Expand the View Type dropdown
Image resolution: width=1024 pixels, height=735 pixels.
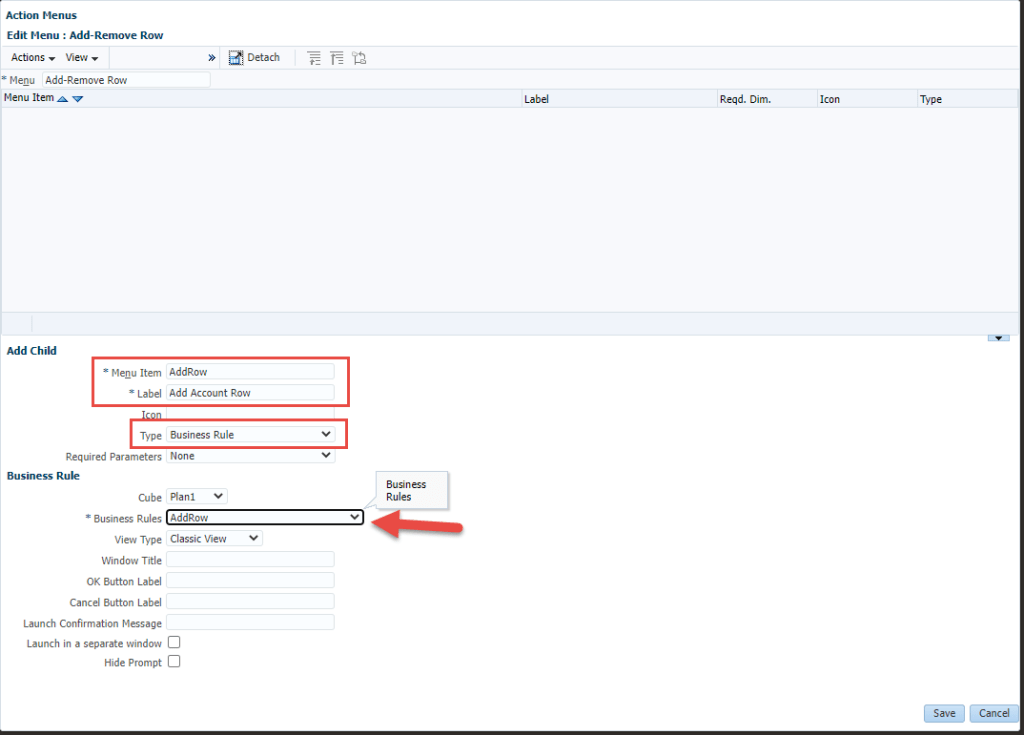(214, 538)
